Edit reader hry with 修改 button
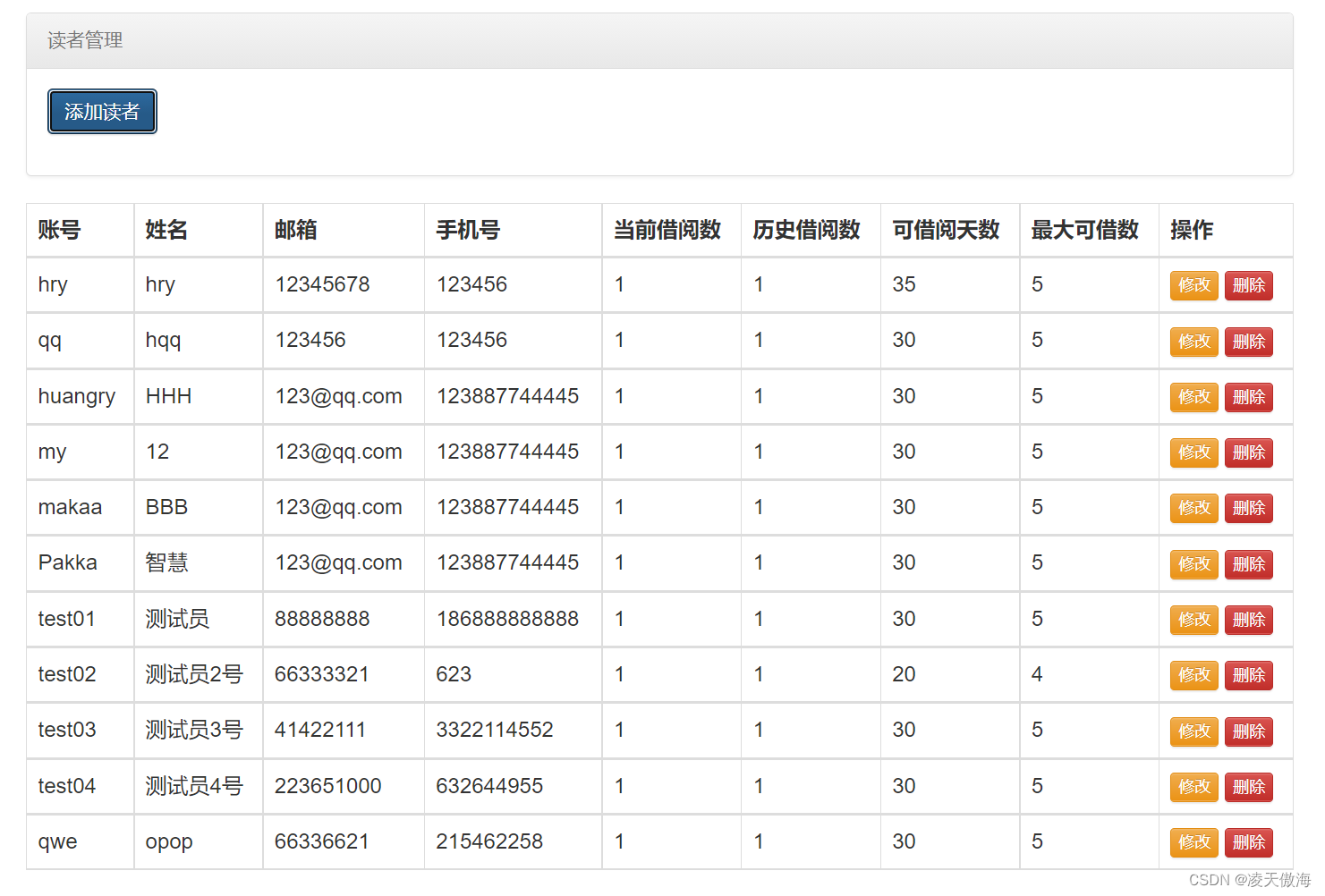Image resolution: width=1325 pixels, height=896 pixels. [1194, 286]
